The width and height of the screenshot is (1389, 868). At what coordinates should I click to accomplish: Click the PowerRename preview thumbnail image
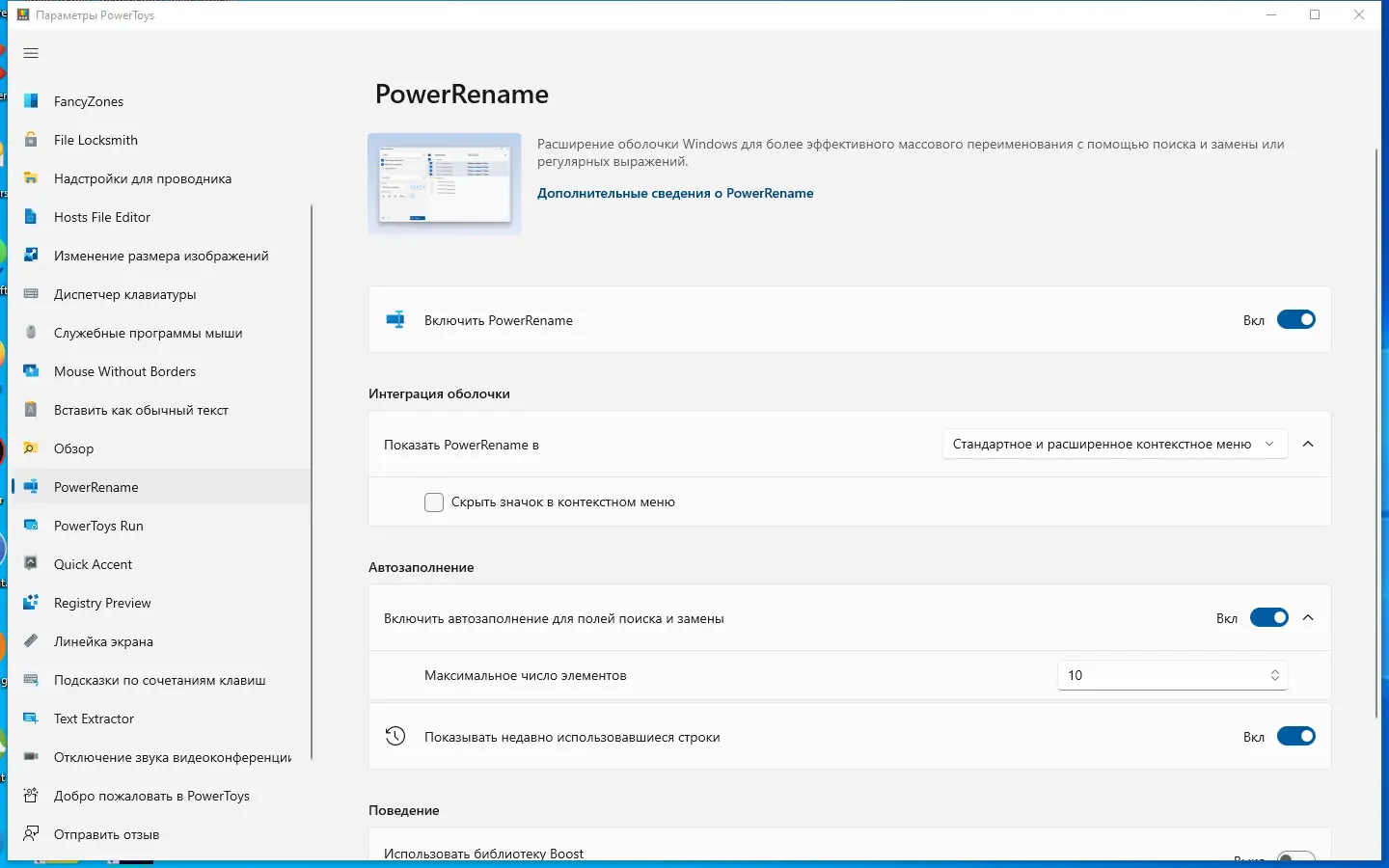[445, 183]
